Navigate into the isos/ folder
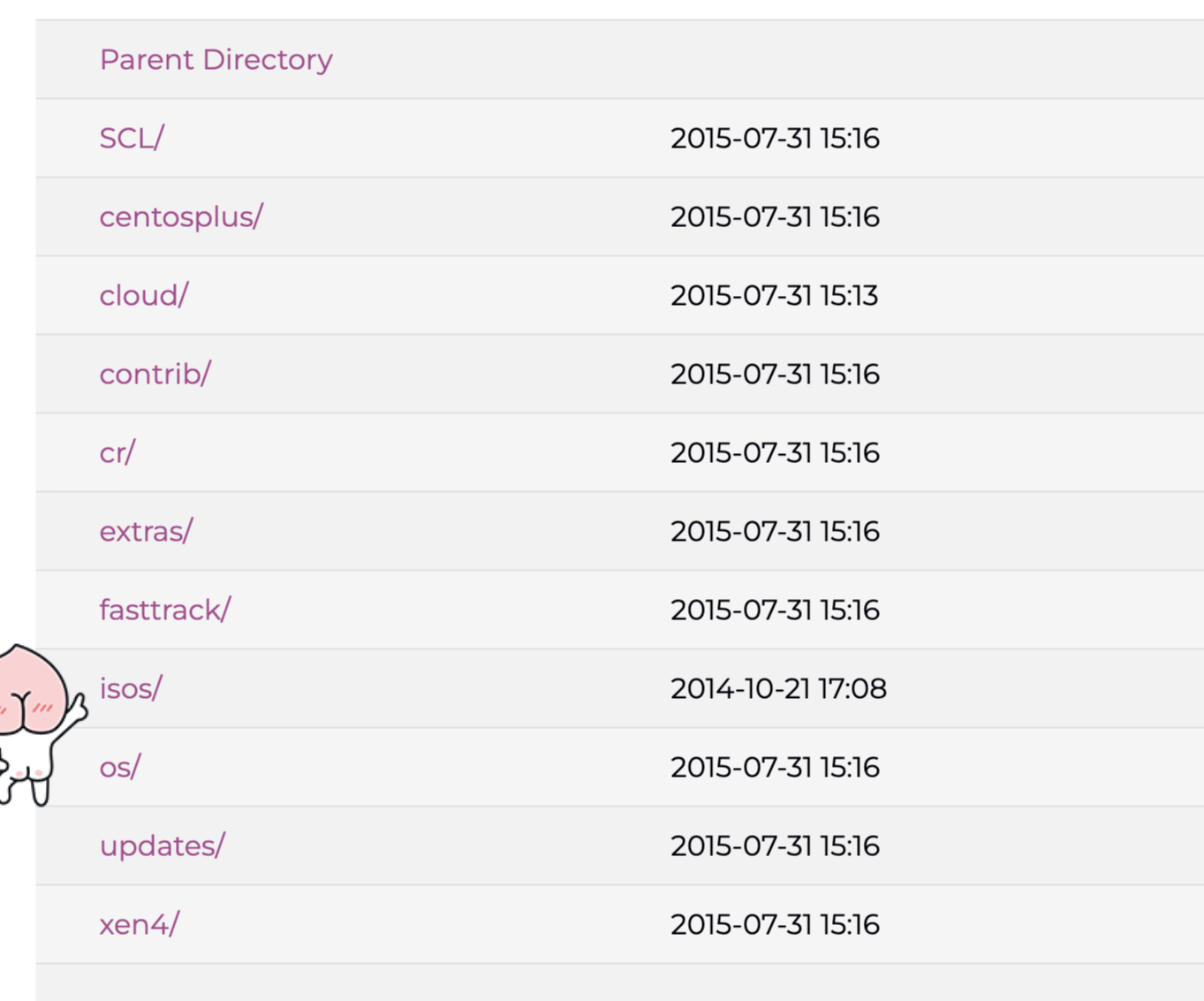 pyautogui.click(x=131, y=688)
